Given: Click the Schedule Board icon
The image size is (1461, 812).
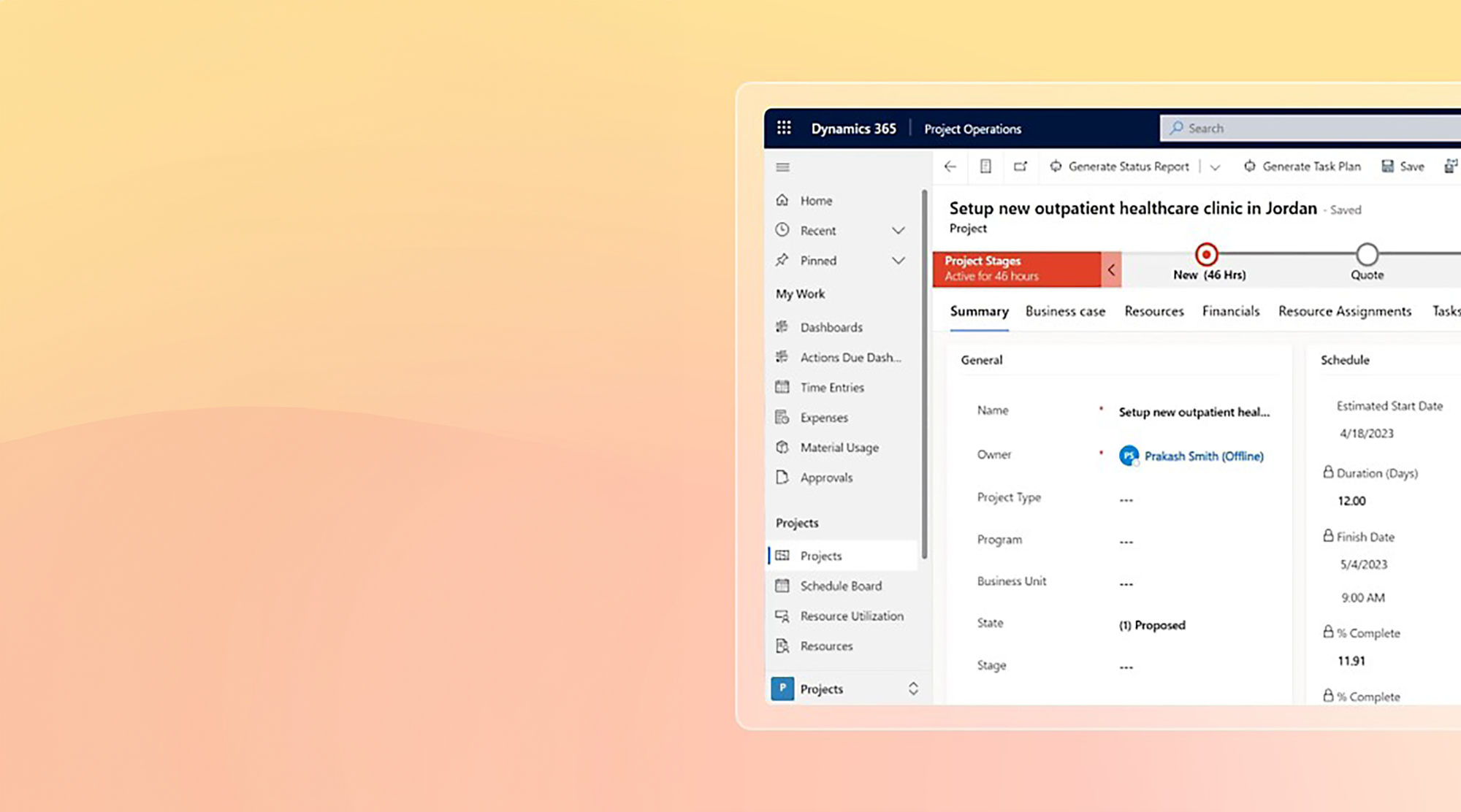Looking at the screenshot, I should pyautogui.click(x=782, y=586).
